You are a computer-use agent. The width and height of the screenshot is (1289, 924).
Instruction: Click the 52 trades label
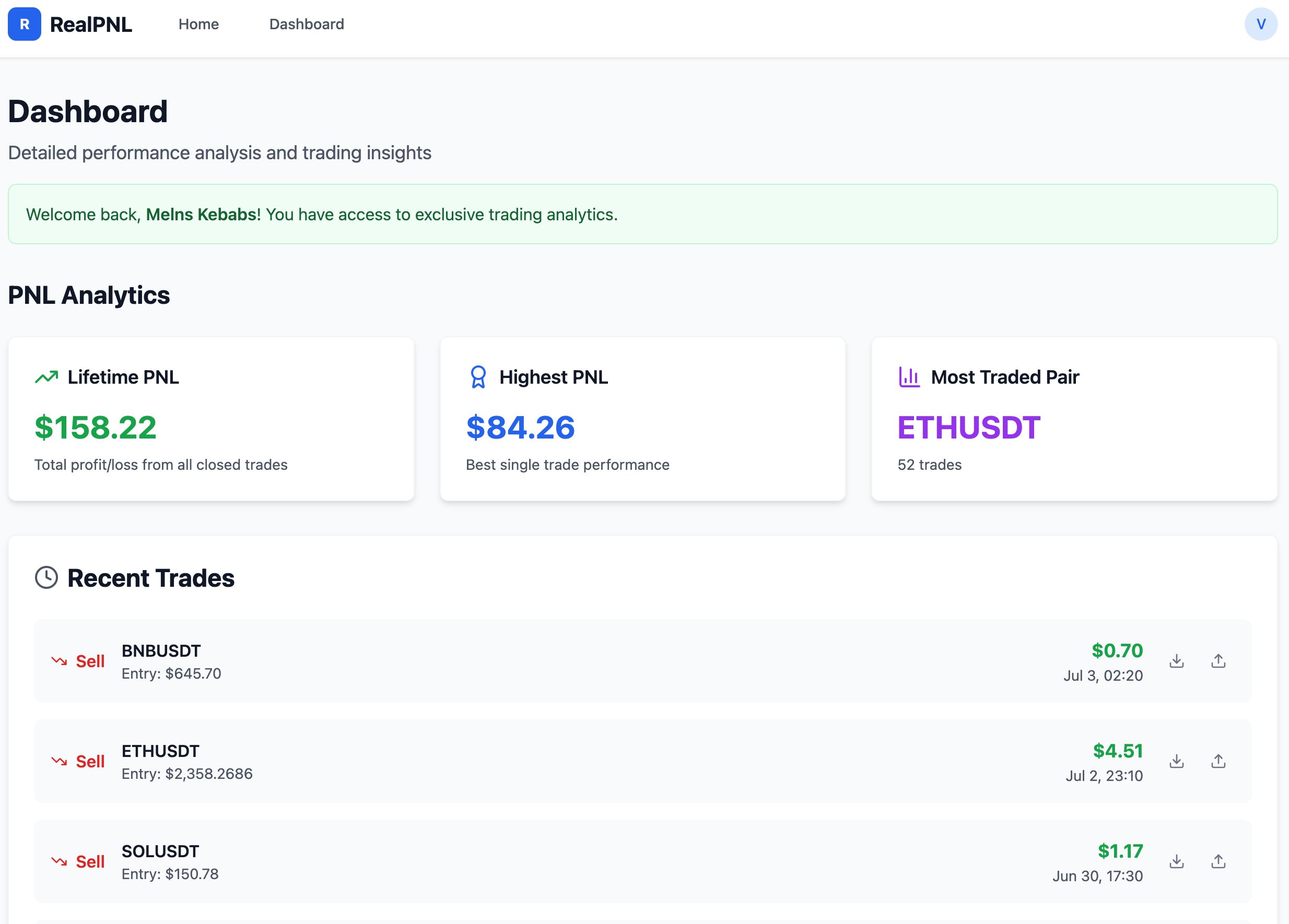click(930, 465)
